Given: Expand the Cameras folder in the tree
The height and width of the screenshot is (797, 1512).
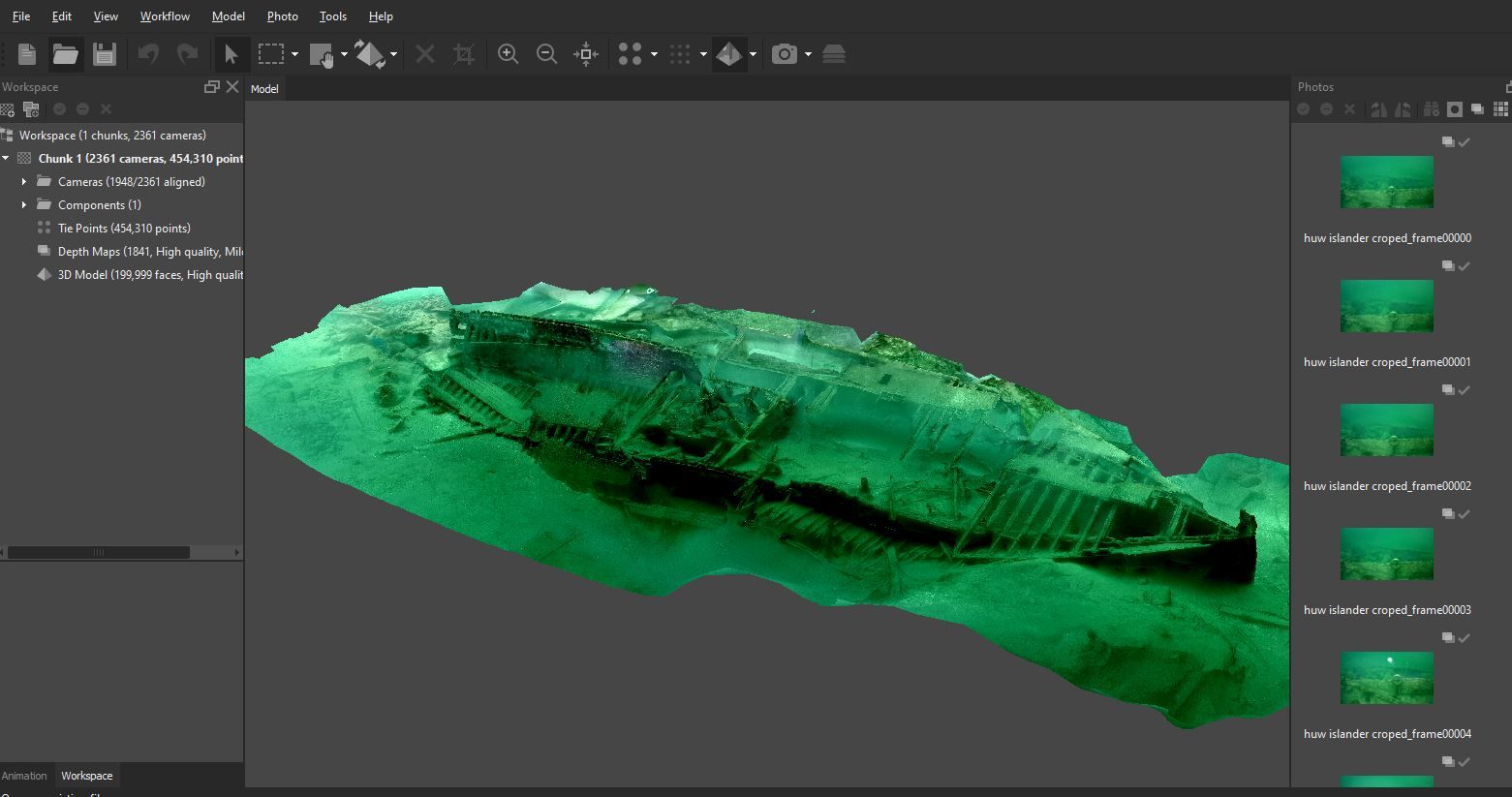Looking at the screenshot, I should point(24,182).
